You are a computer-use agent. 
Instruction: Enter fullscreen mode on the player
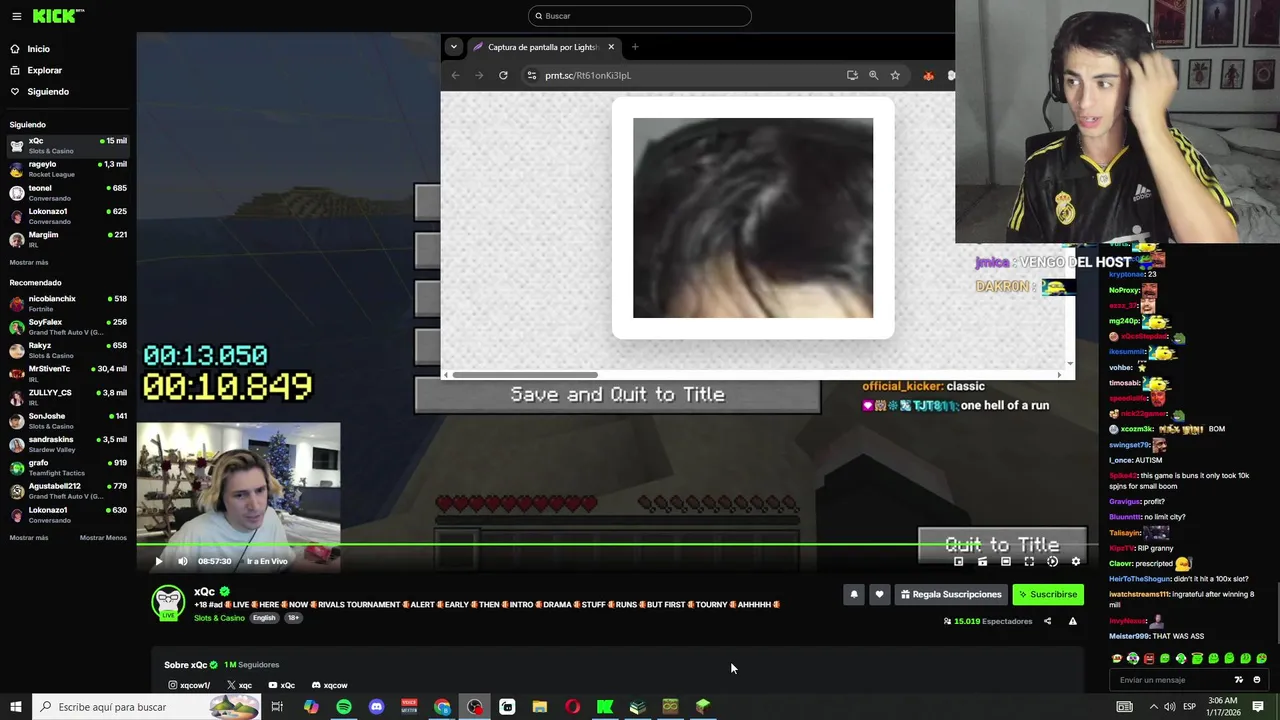[1029, 562]
